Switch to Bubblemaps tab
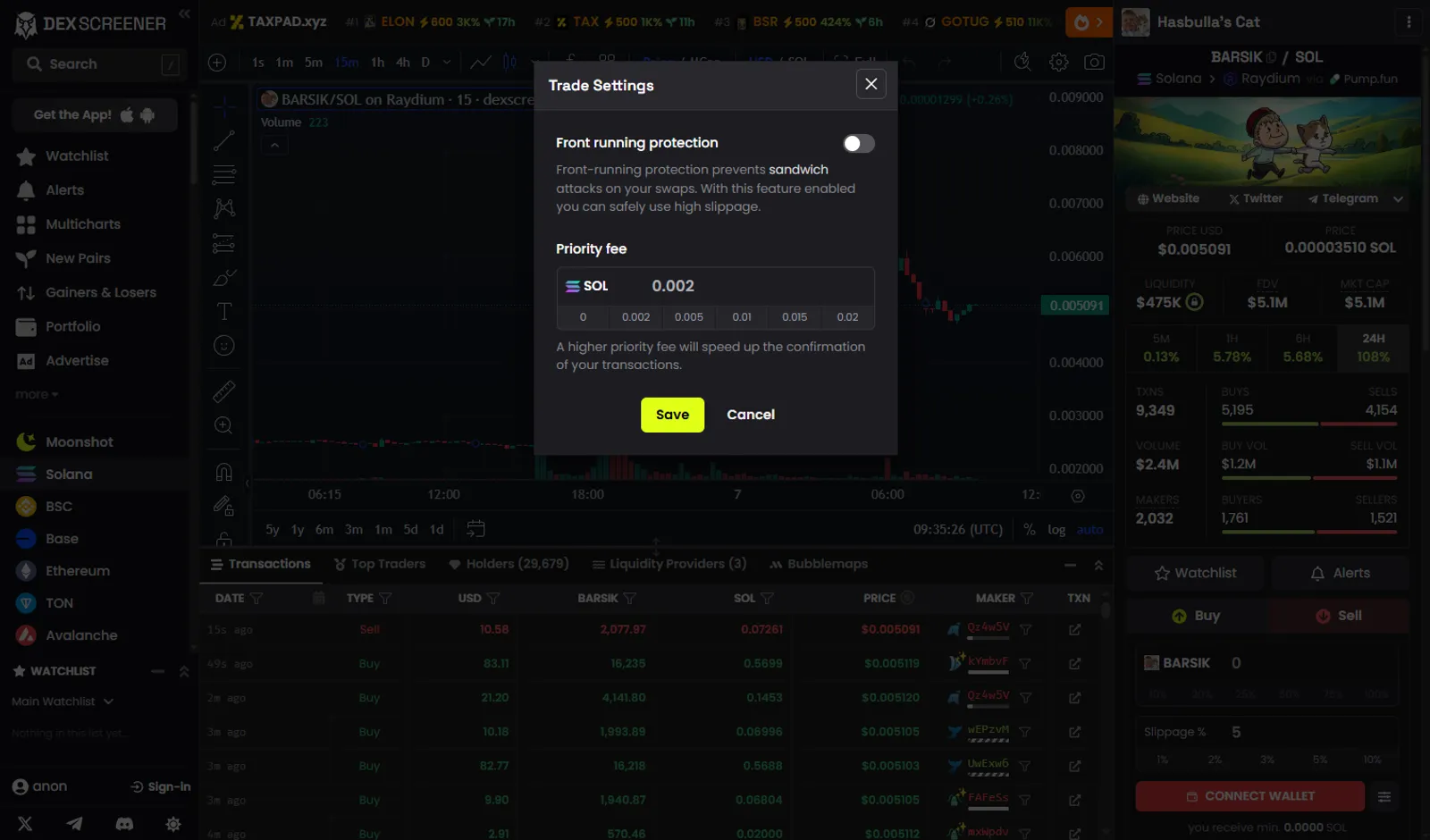Viewport: 1430px width, 840px height. [819, 564]
